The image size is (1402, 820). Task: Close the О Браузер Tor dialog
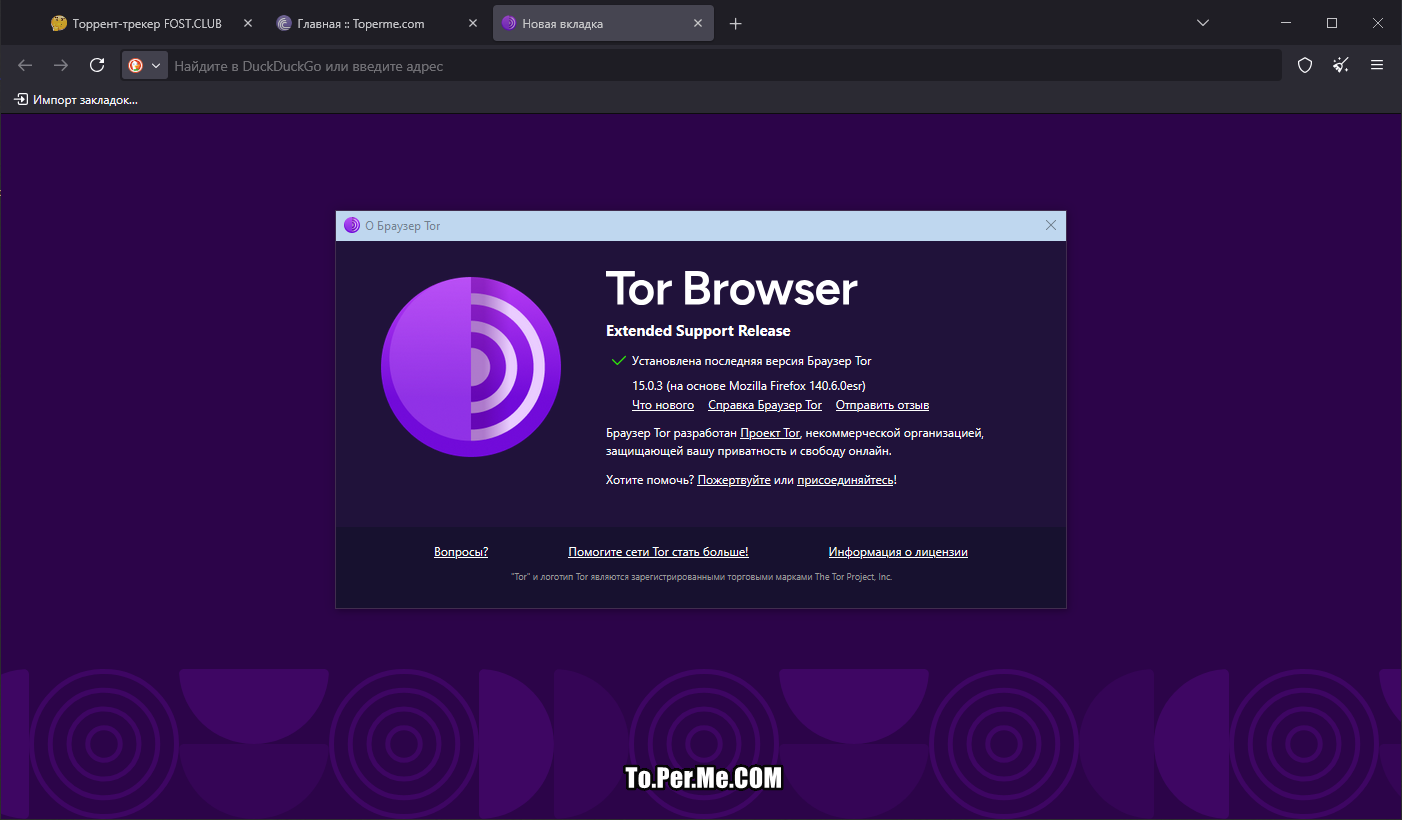click(x=1051, y=225)
